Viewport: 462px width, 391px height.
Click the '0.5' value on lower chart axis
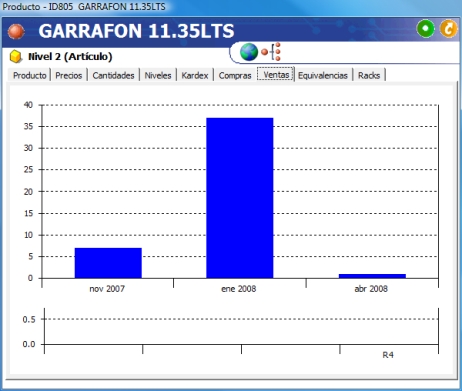(x=29, y=319)
